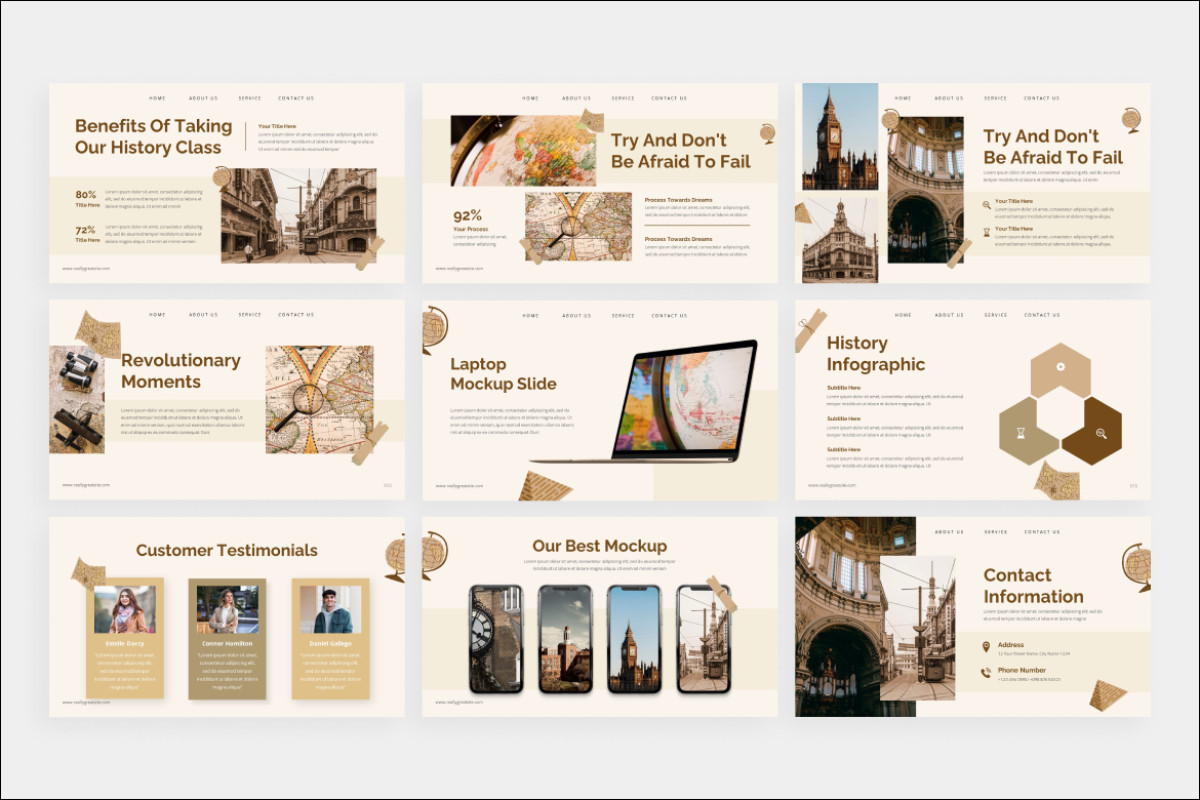Click the hourglass icon on the infographic
This screenshot has height=800, width=1200.
coord(1021,434)
